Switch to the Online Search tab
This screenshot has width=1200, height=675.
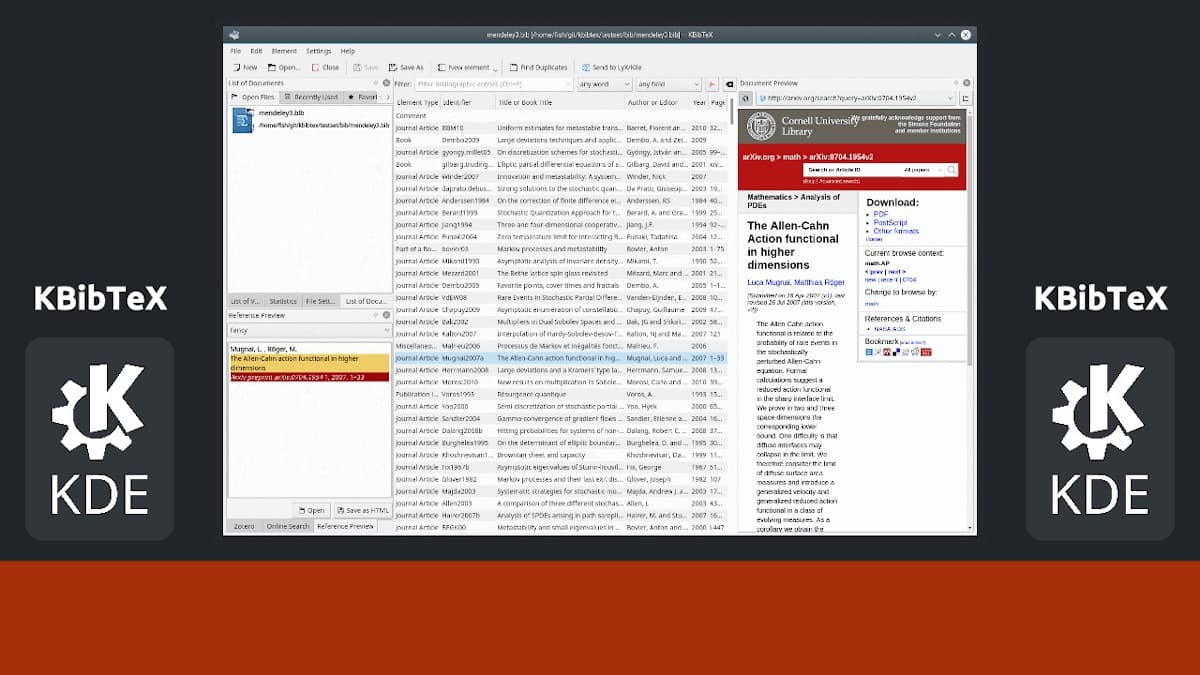click(x=288, y=526)
